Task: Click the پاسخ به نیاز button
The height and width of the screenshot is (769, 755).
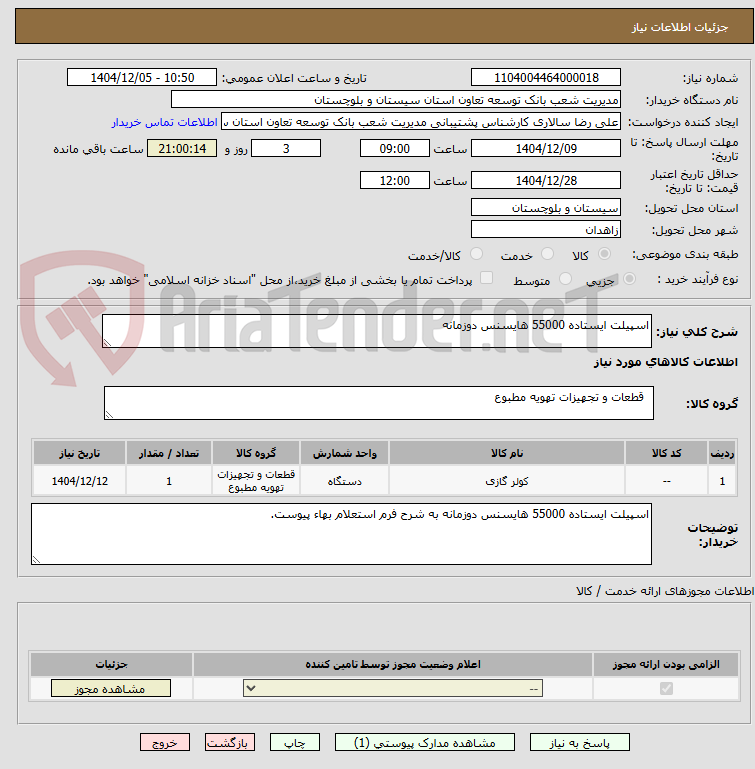Action: click(x=579, y=743)
